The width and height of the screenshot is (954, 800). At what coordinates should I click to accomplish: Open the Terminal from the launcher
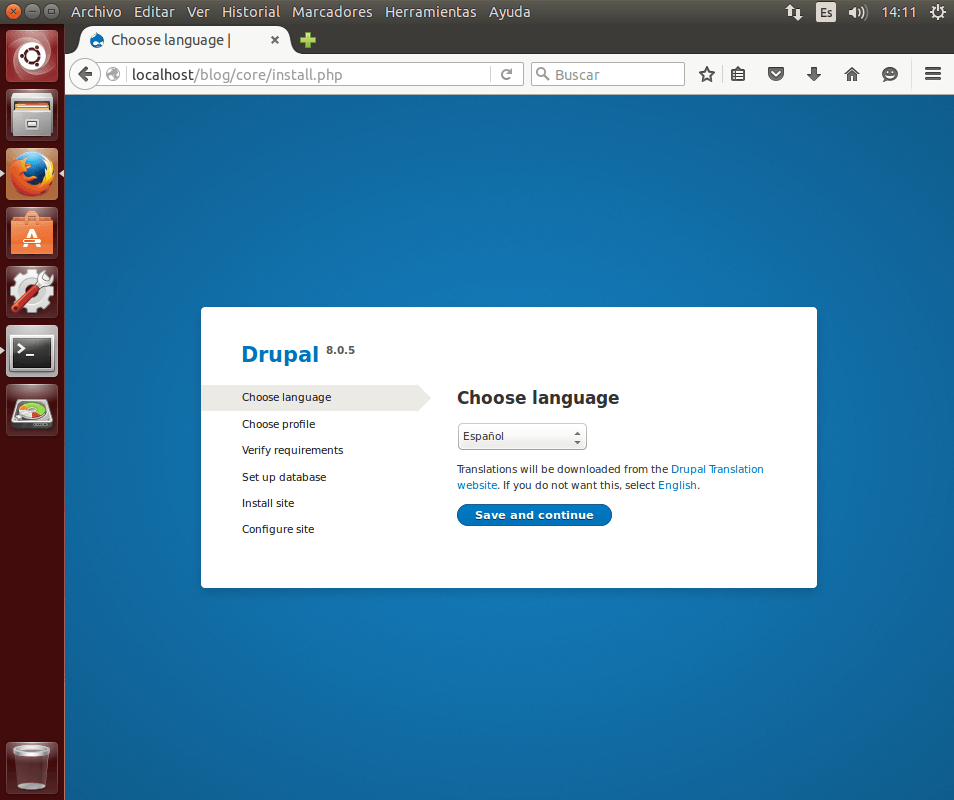click(32, 352)
